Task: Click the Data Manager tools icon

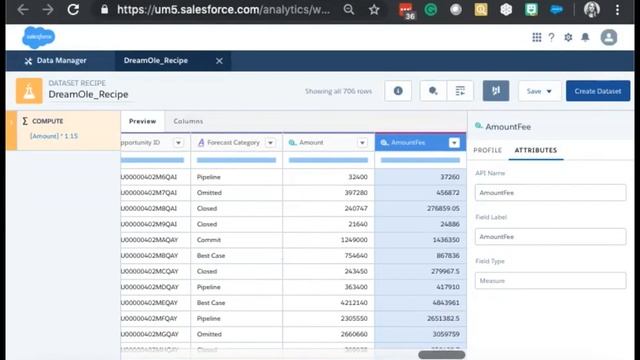Action: tap(28, 61)
